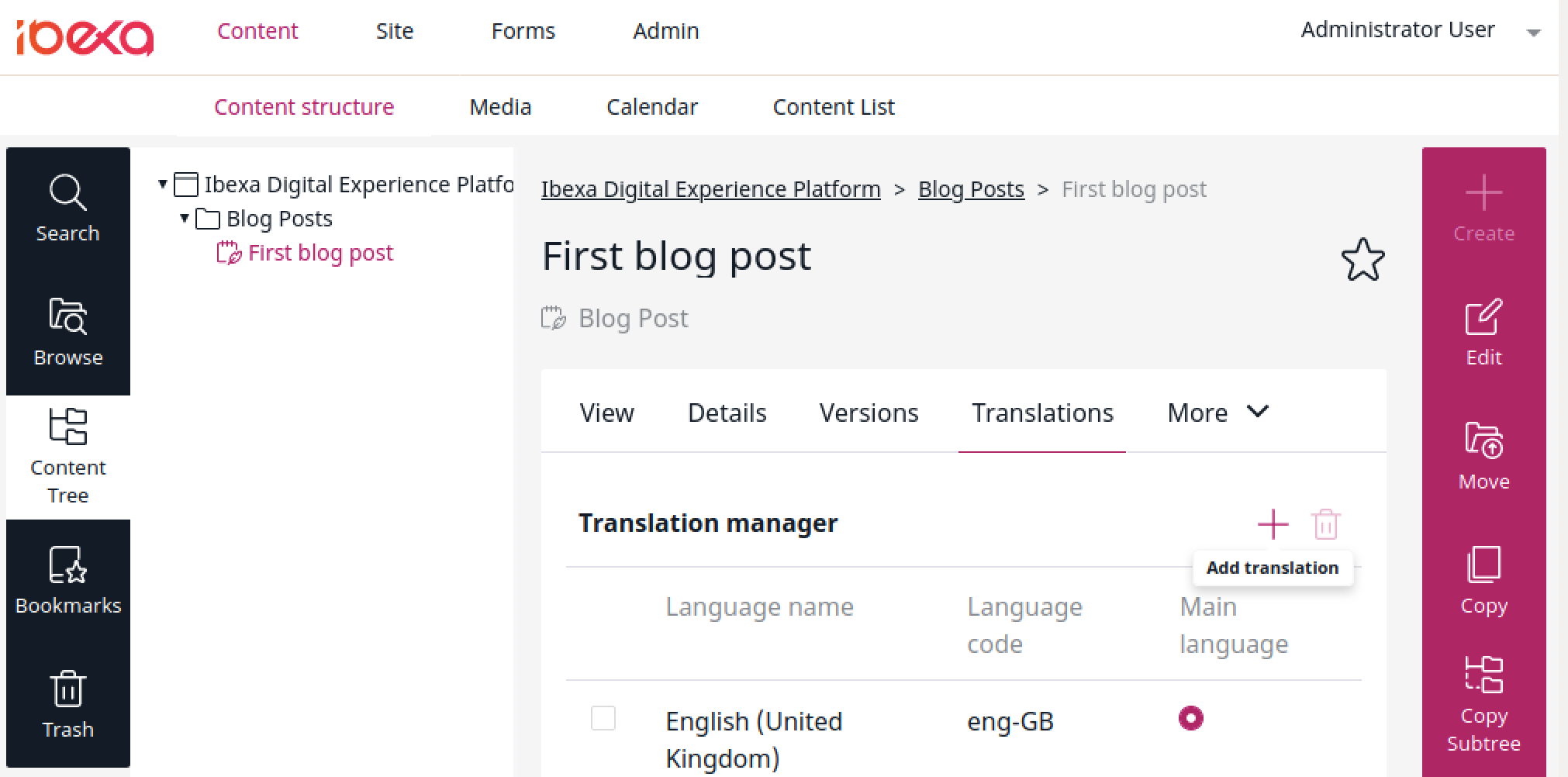Bookmark this post with the star icon
The height and width of the screenshot is (777, 1568).
coord(1363,260)
